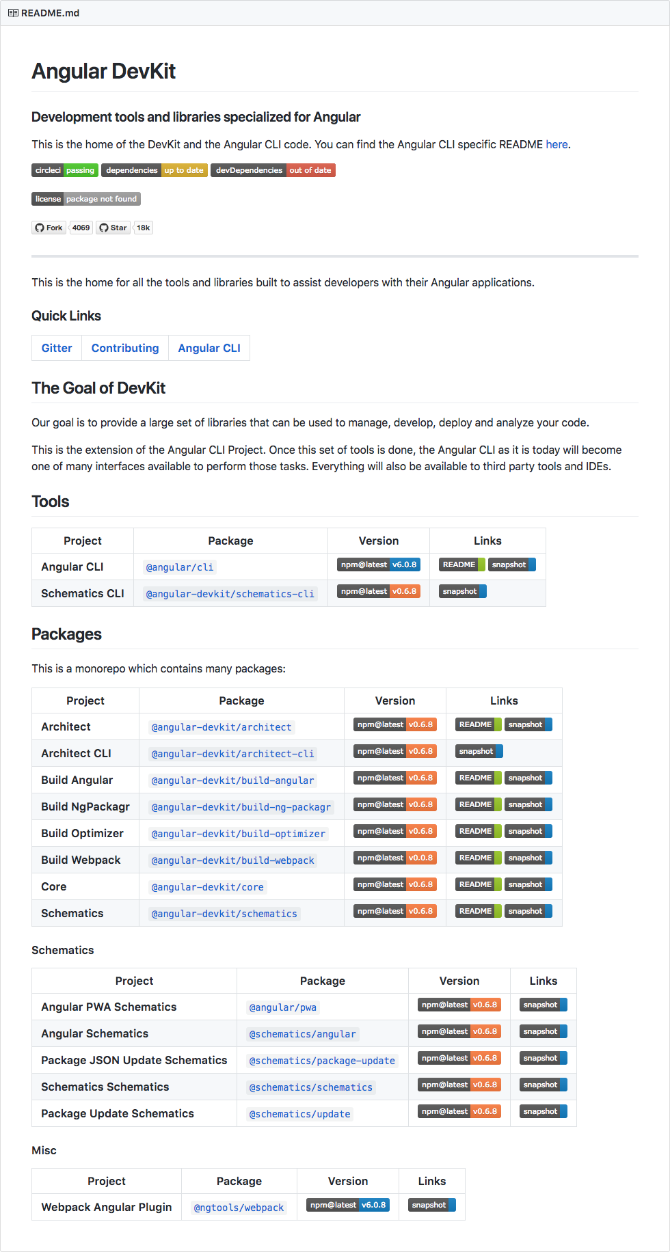This screenshot has width=670, height=1252.
Task: Open the @angular-devkit/architect package link
Action: tap(222, 727)
